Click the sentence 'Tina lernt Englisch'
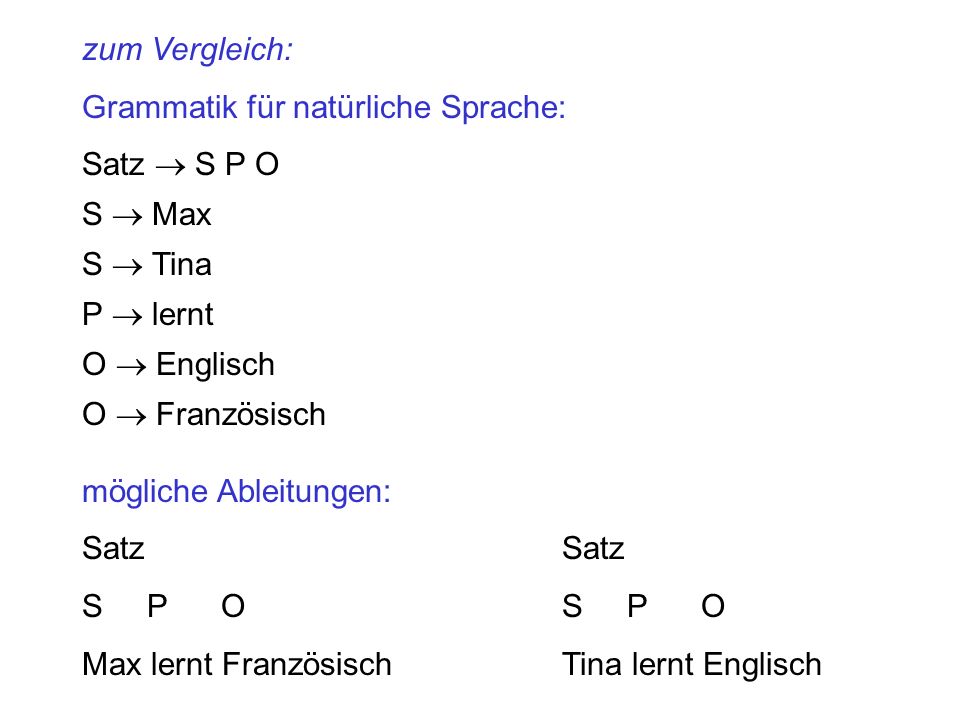The height and width of the screenshot is (720, 960). (692, 665)
